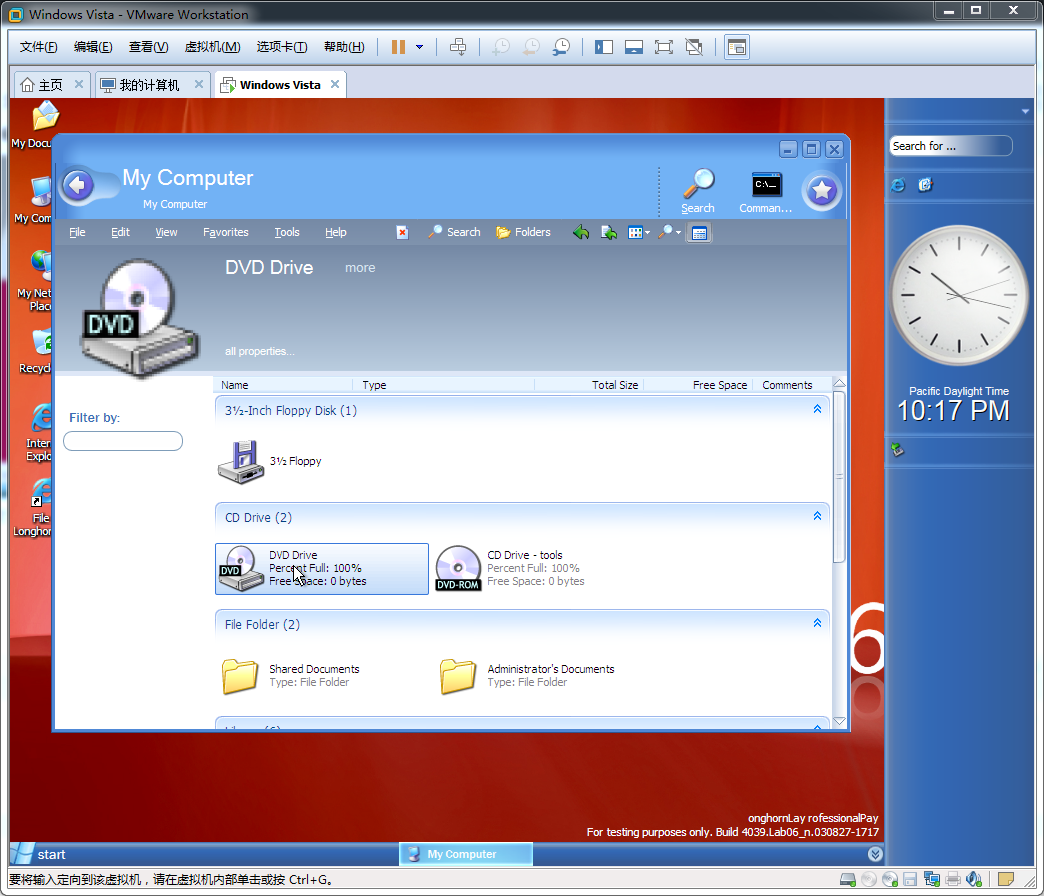Expand the taskbar tray chevron
Screen dimensions: 1044x896
click(x=876, y=854)
